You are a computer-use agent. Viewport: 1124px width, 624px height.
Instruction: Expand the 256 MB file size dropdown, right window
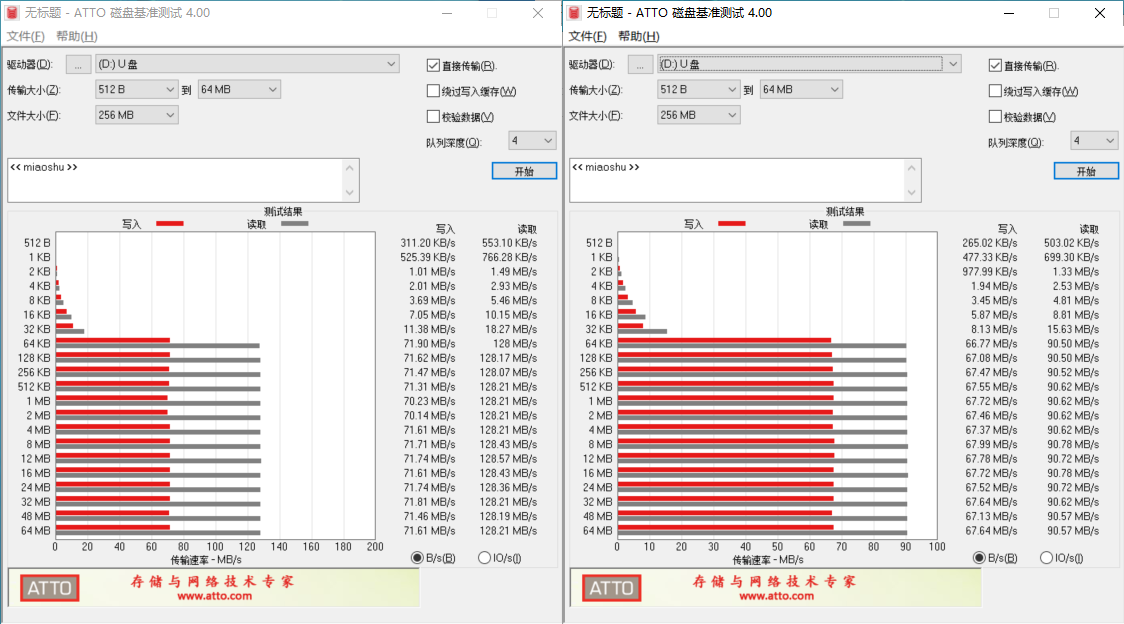[x=698, y=115]
